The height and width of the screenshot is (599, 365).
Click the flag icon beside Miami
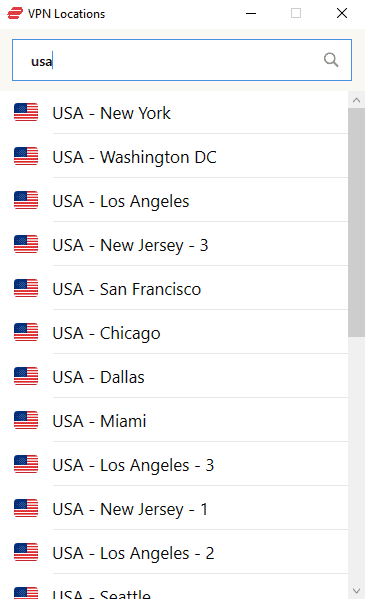pyautogui.click(x=26, y=420)
